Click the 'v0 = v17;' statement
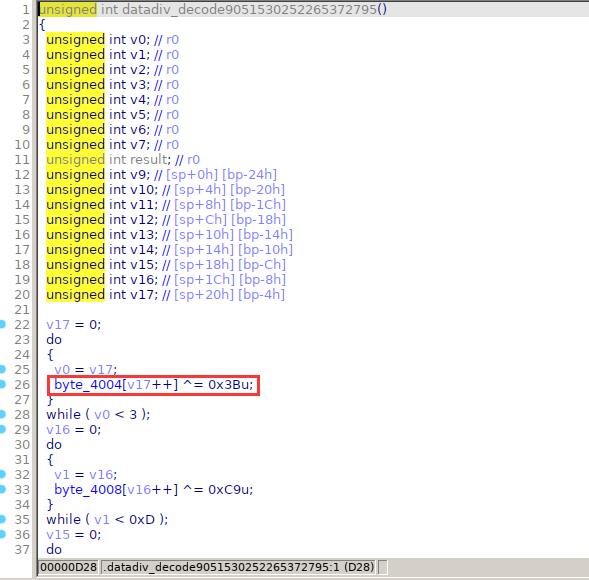The height and width of the screenshot is (580, 589). 86,370
